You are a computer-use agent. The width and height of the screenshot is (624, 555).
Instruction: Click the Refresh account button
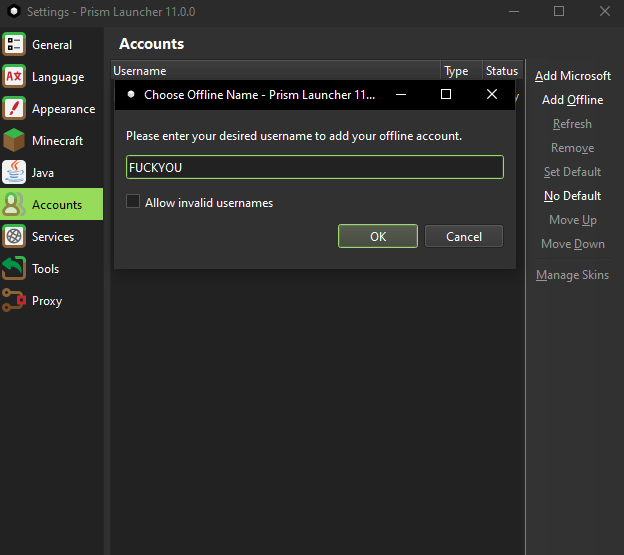pyautogui.click(x=572, y=124)
